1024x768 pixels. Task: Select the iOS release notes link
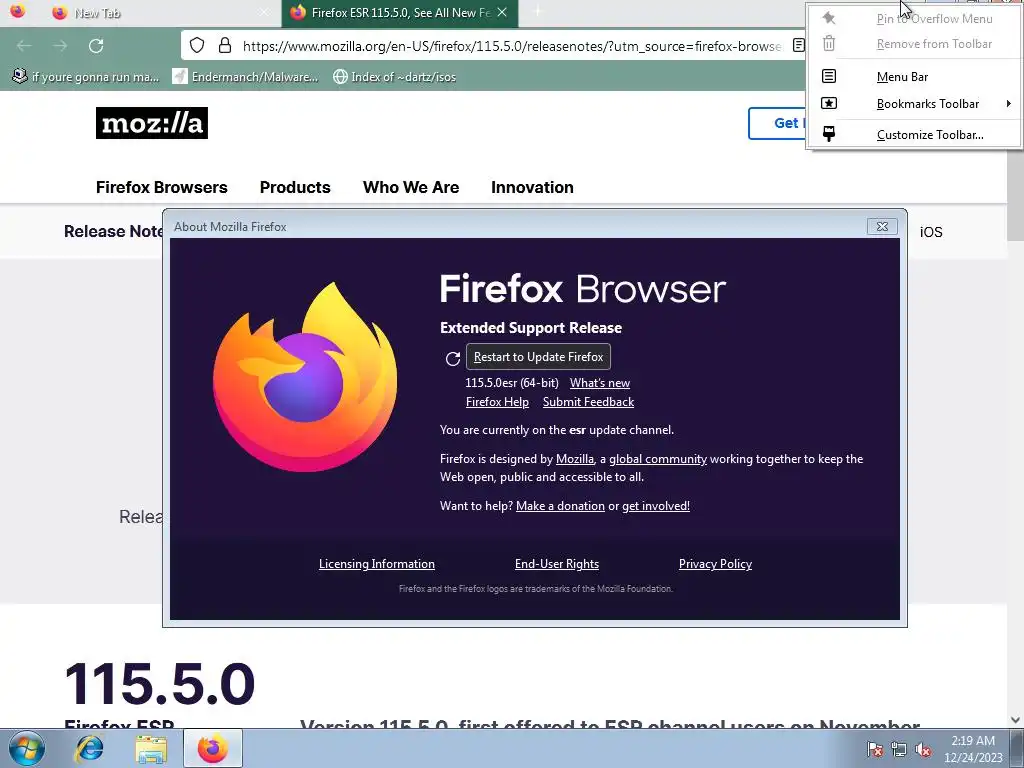pos(931,232)
